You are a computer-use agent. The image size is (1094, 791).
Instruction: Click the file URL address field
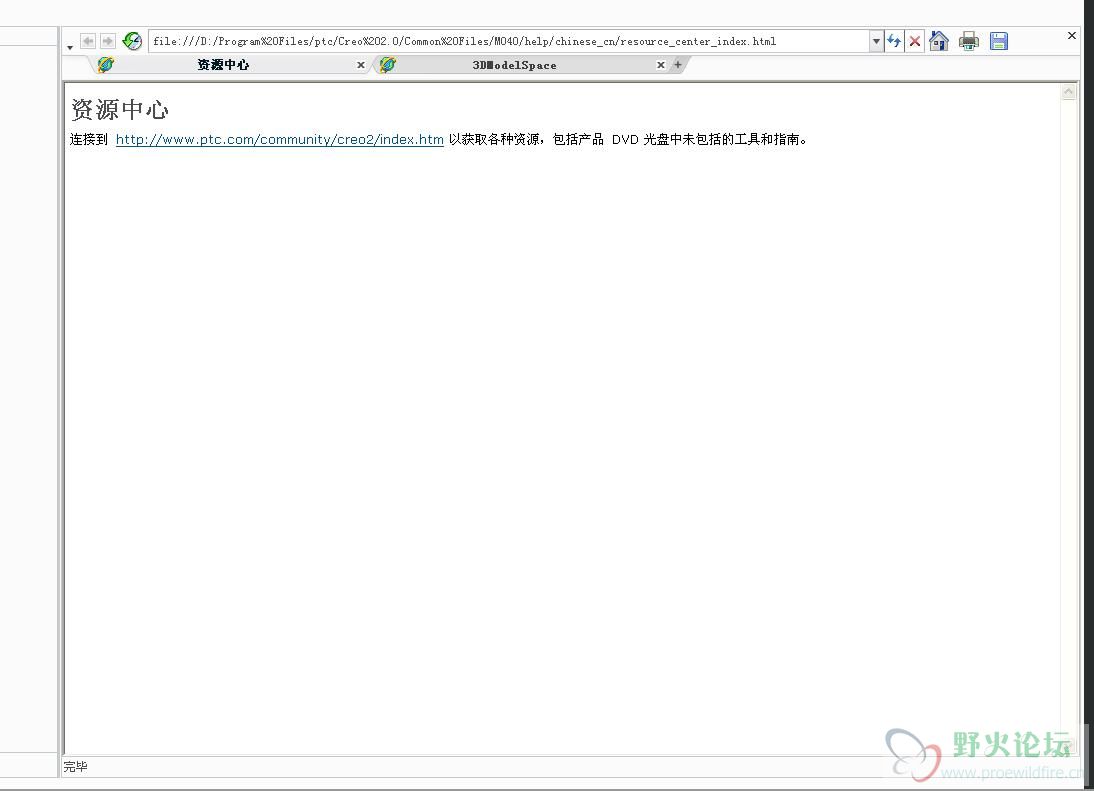509,41
